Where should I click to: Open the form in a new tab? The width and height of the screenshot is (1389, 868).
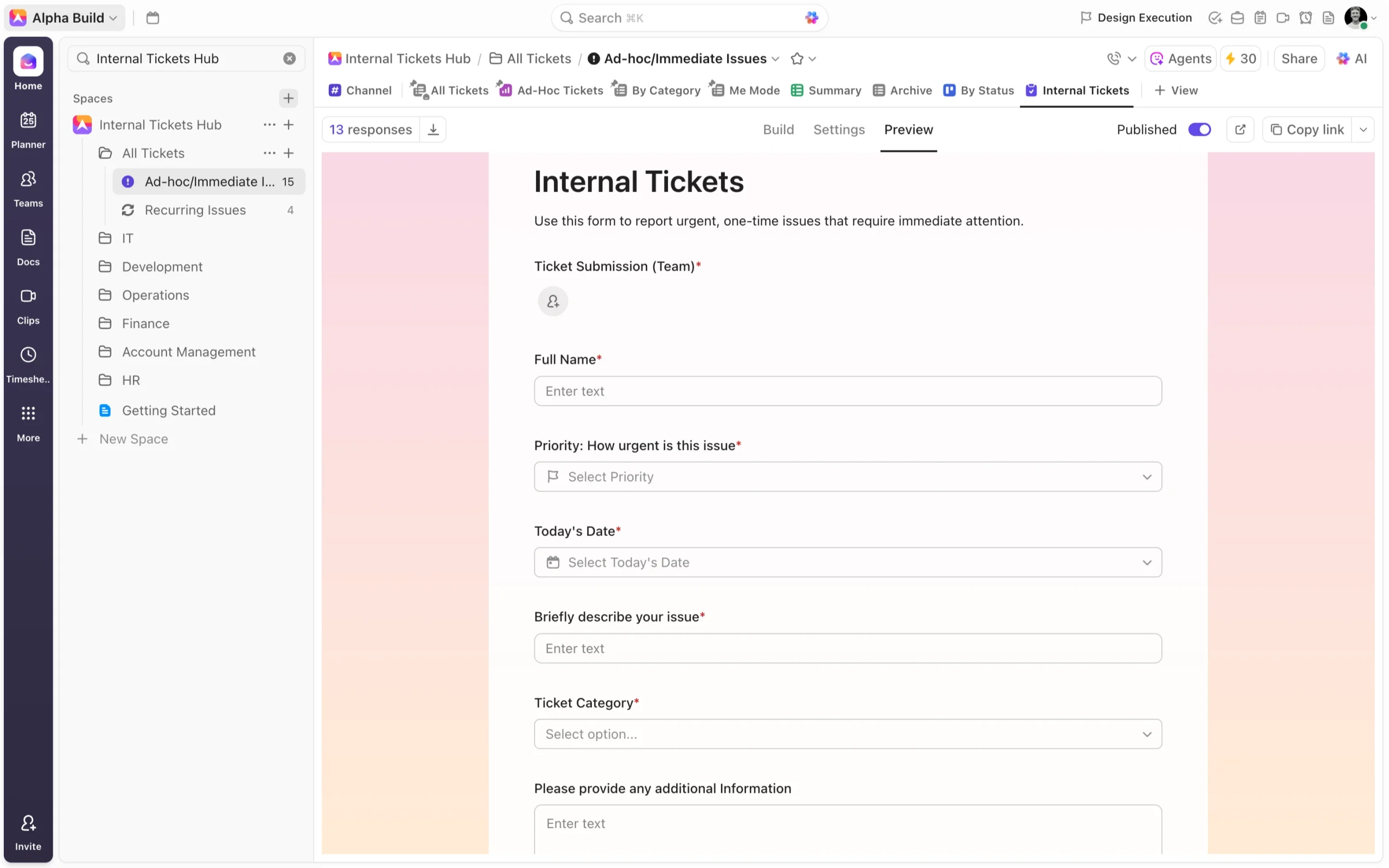[x=1240, y=130]
